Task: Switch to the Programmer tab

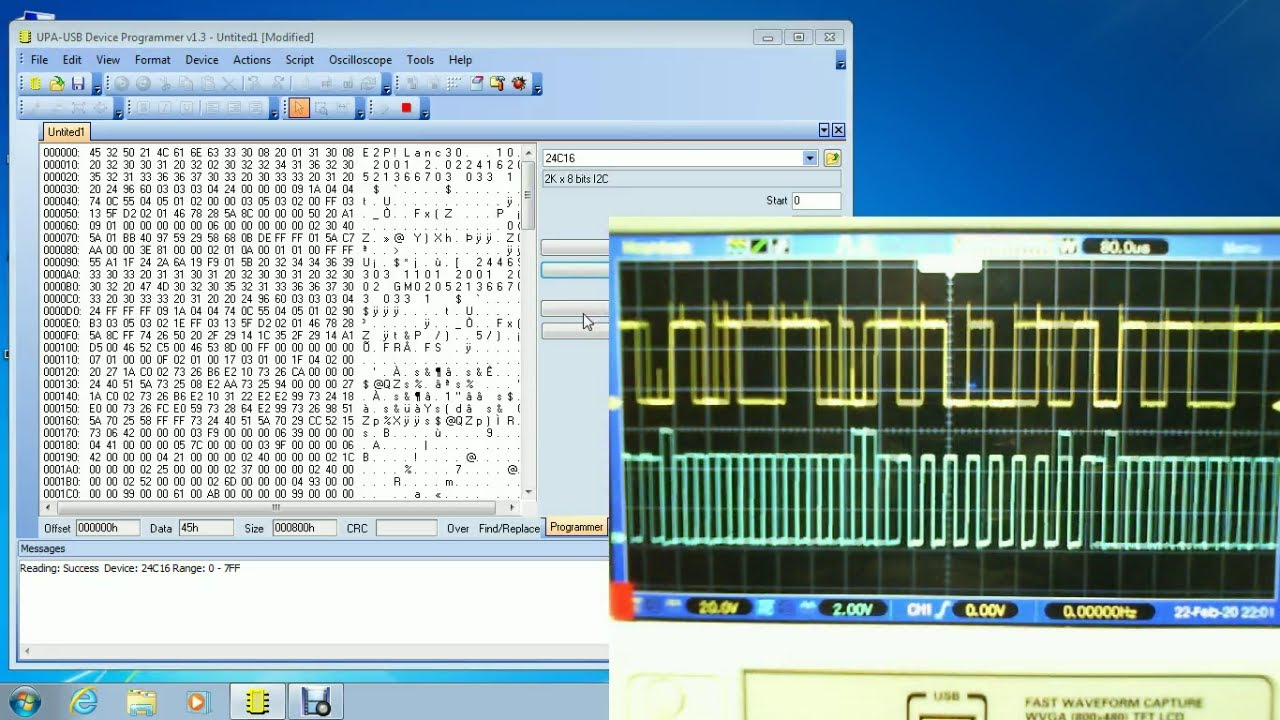Action: [x=576, y=527]
